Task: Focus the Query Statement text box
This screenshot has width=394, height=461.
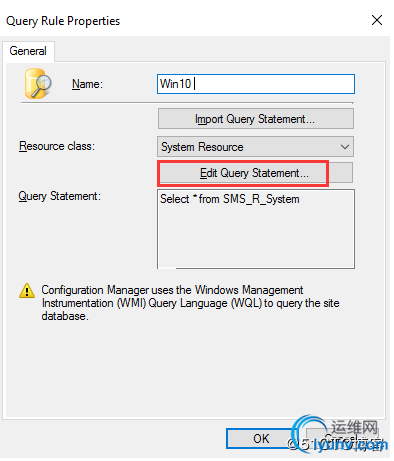Action: pyautogui.click(x=256, y=229)
